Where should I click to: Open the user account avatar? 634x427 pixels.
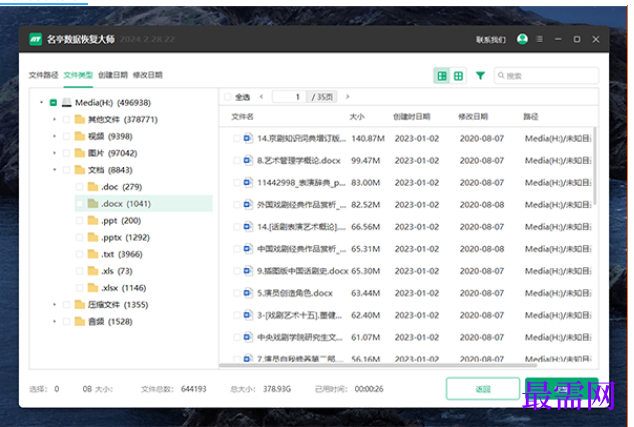522,39
